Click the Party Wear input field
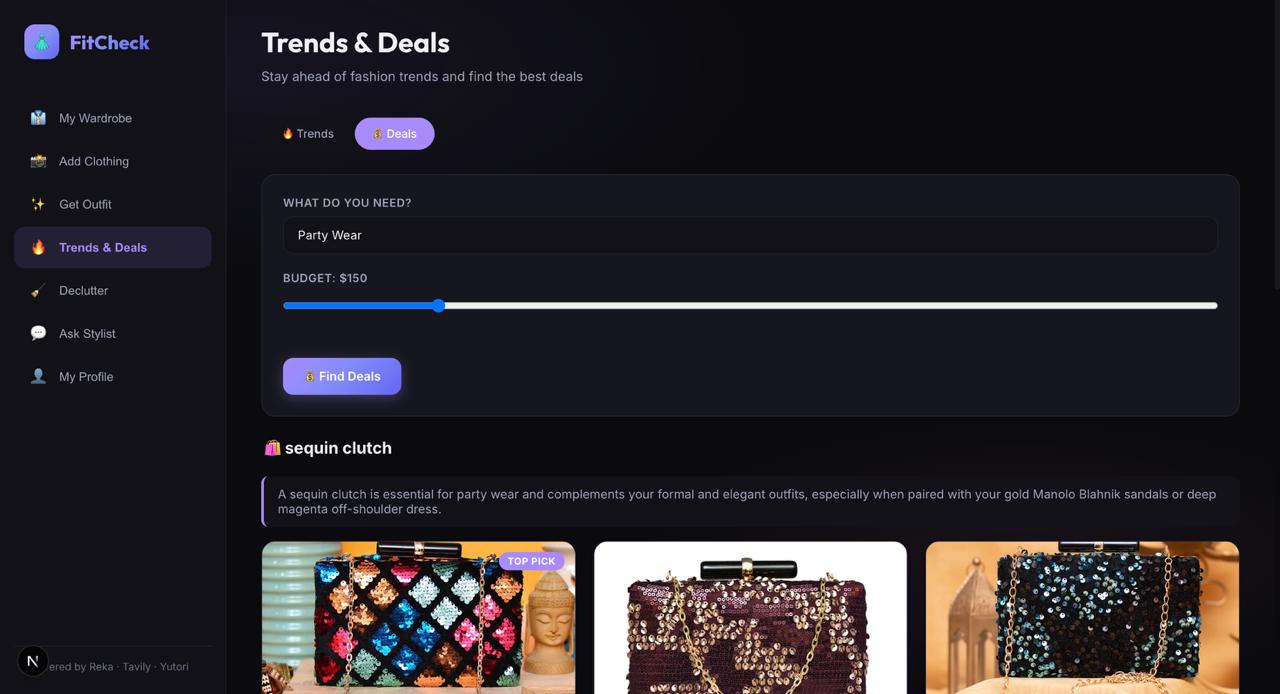Screen dimensions: 1280x694 (750, 235)
